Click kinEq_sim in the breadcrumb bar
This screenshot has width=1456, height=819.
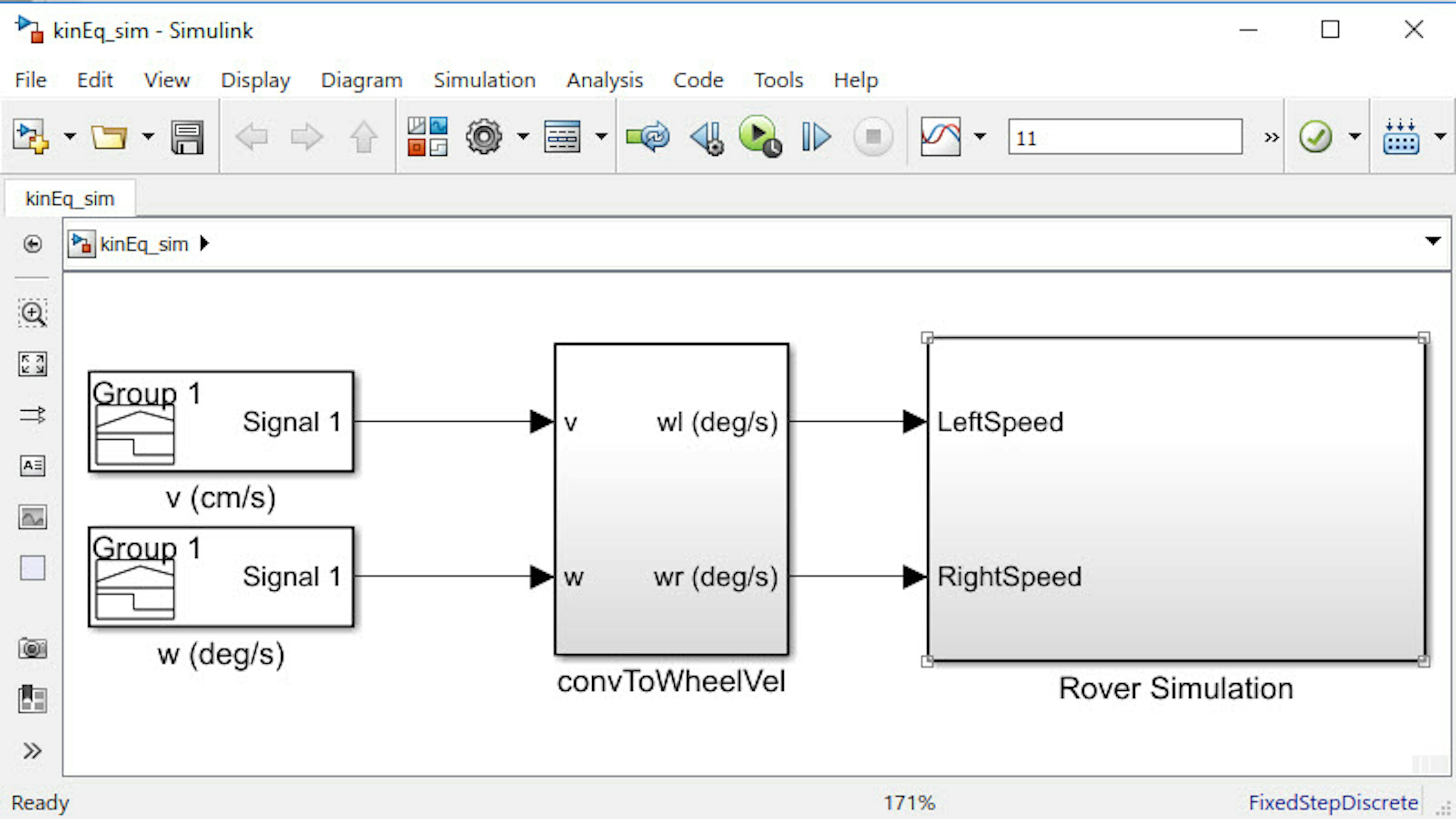[144, 244]
